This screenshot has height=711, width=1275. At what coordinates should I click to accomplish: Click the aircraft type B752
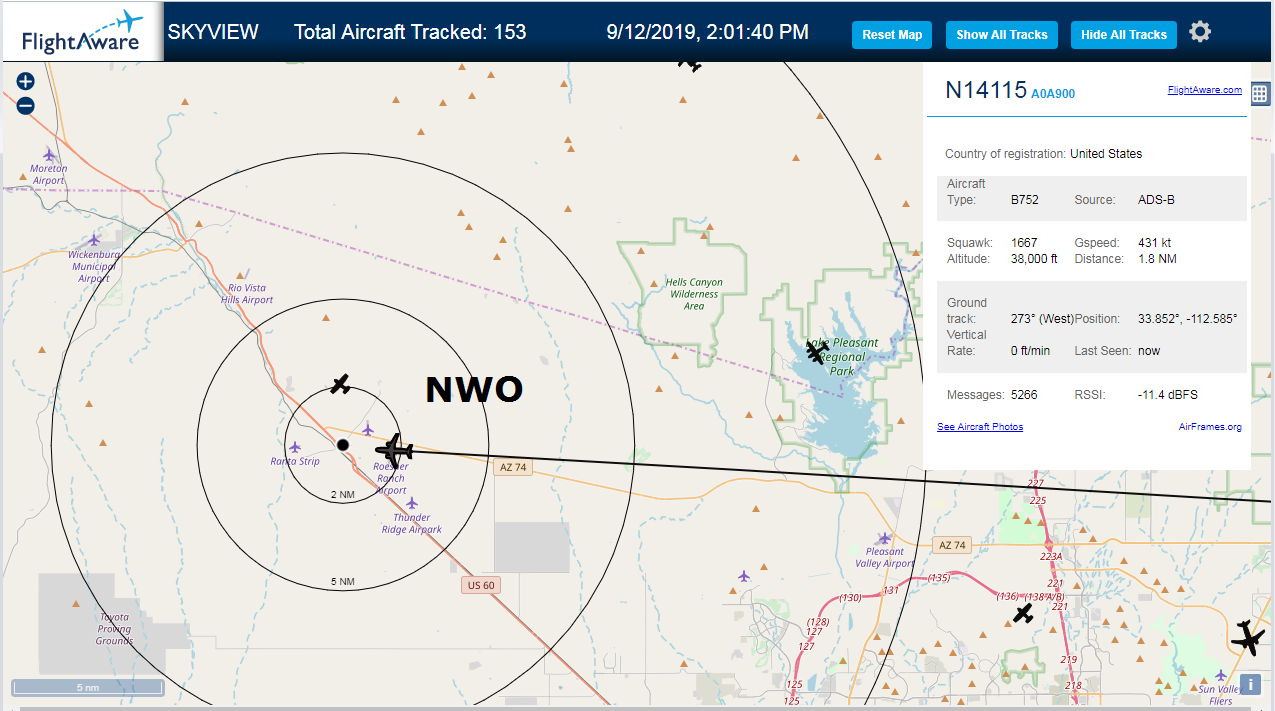[1025, 200]
